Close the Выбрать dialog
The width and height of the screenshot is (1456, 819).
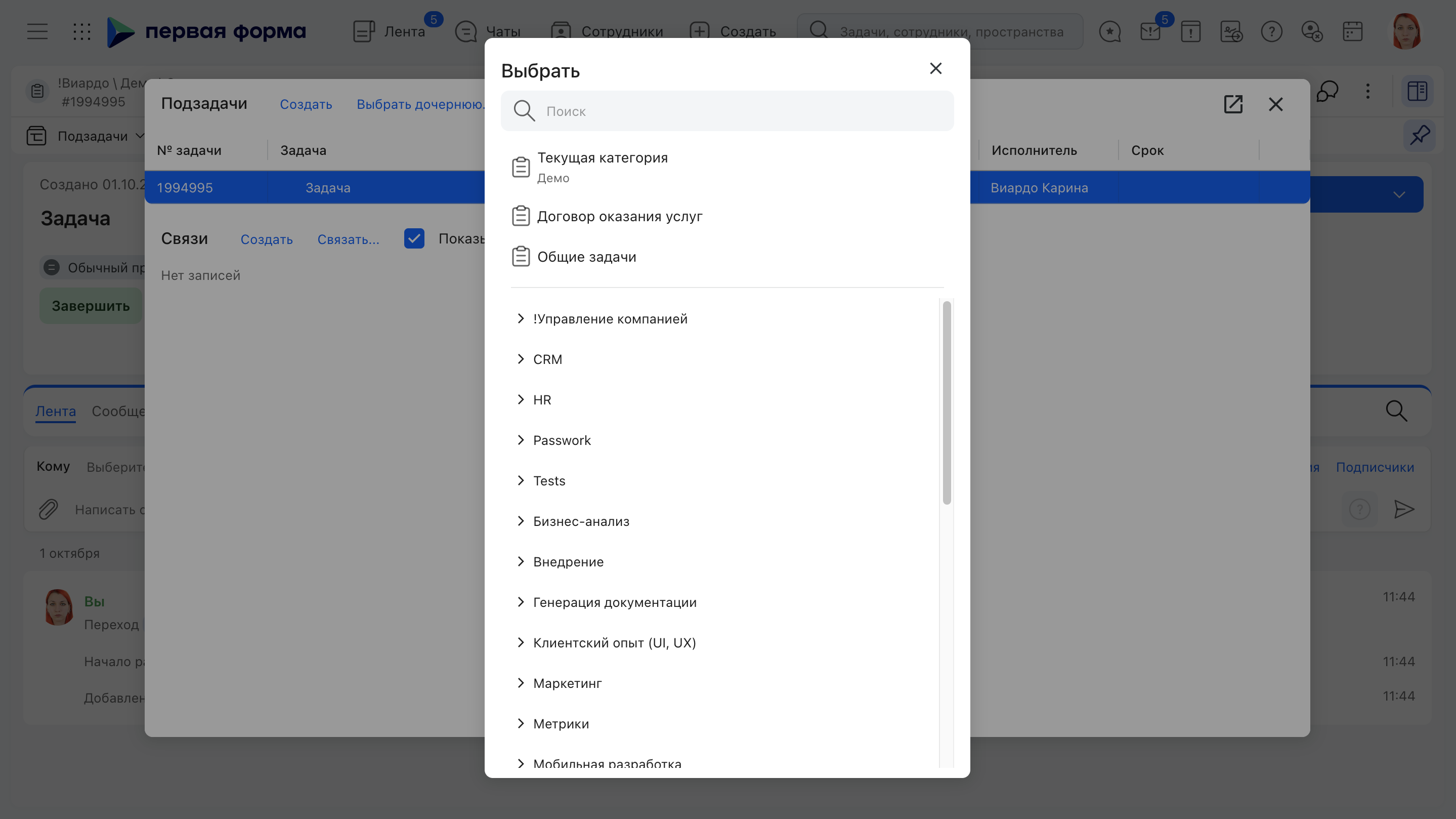tap(935, 68)
